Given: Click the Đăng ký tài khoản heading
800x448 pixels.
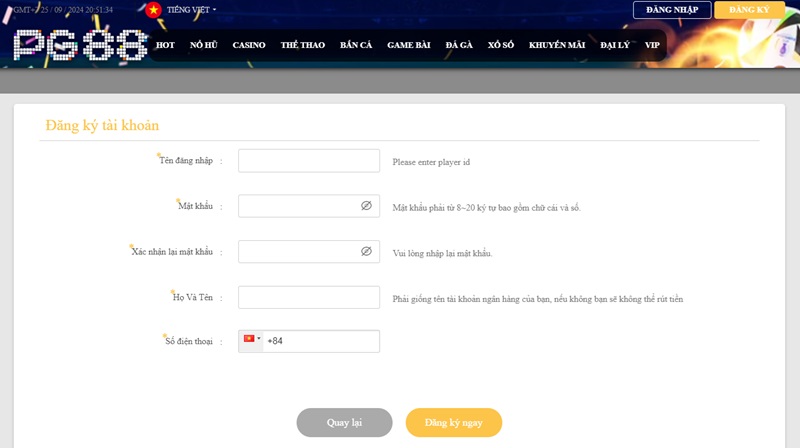Looking at the screenshot, I should (102, 126).
